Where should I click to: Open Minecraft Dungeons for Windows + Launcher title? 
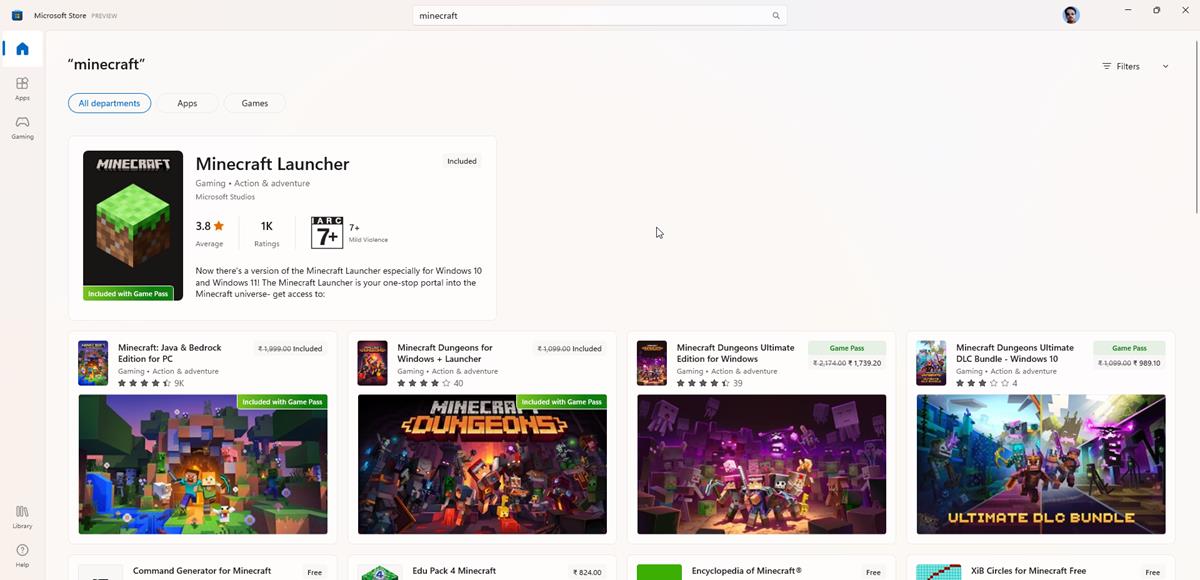[445, 353]
